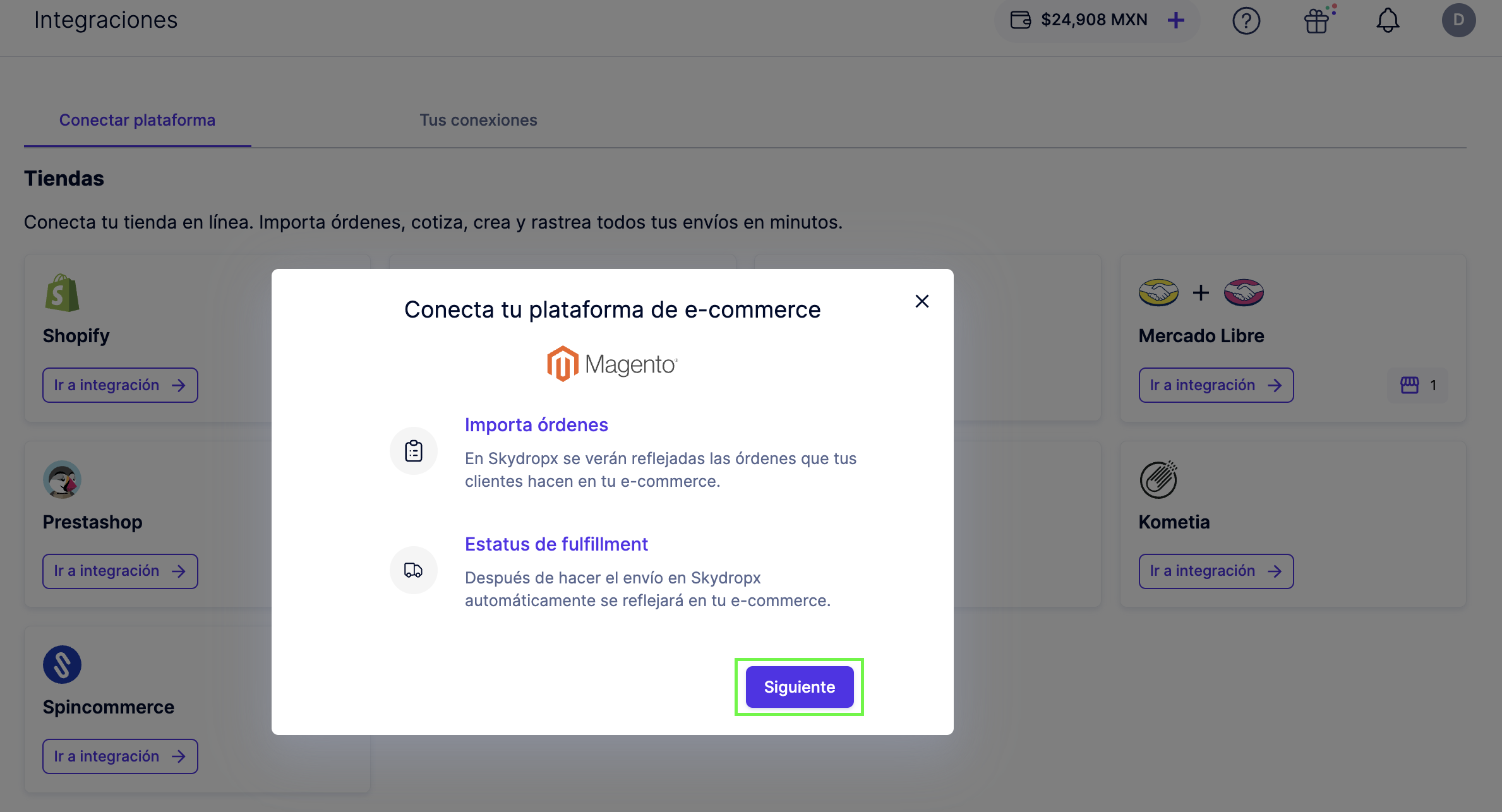Open notifications bell
Screen dimensions: 1502x812
click(x=1388, y=21)
